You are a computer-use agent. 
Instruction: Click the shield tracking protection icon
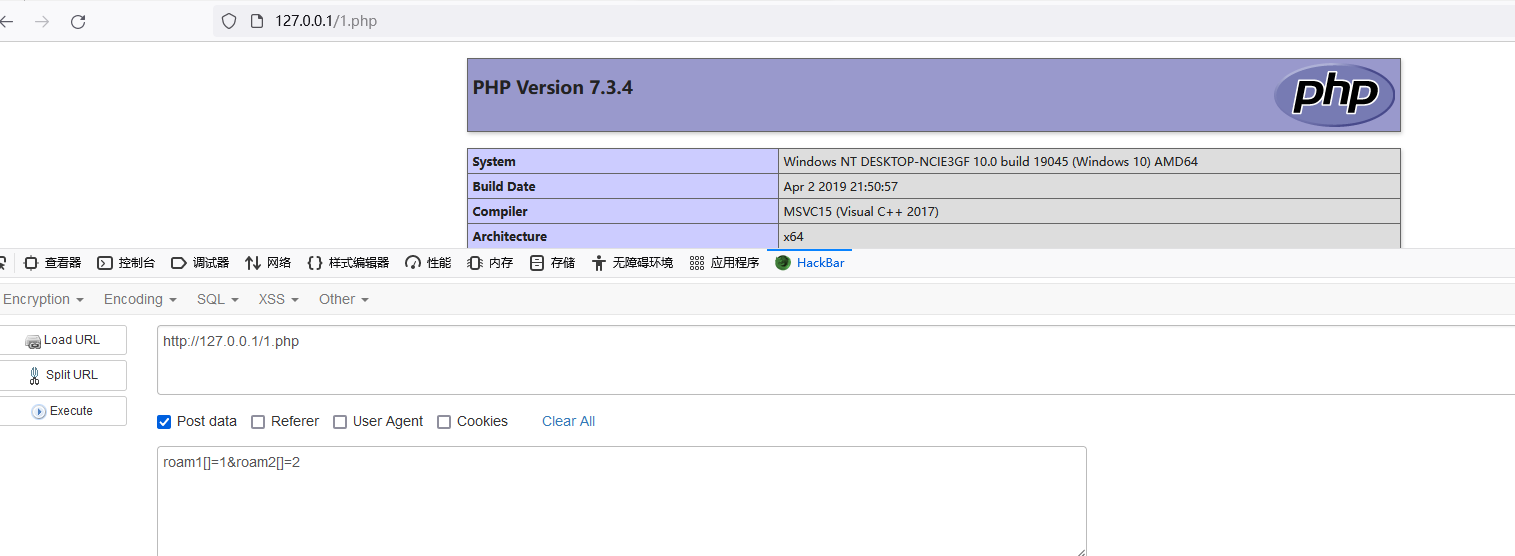[x=229, y=21]
